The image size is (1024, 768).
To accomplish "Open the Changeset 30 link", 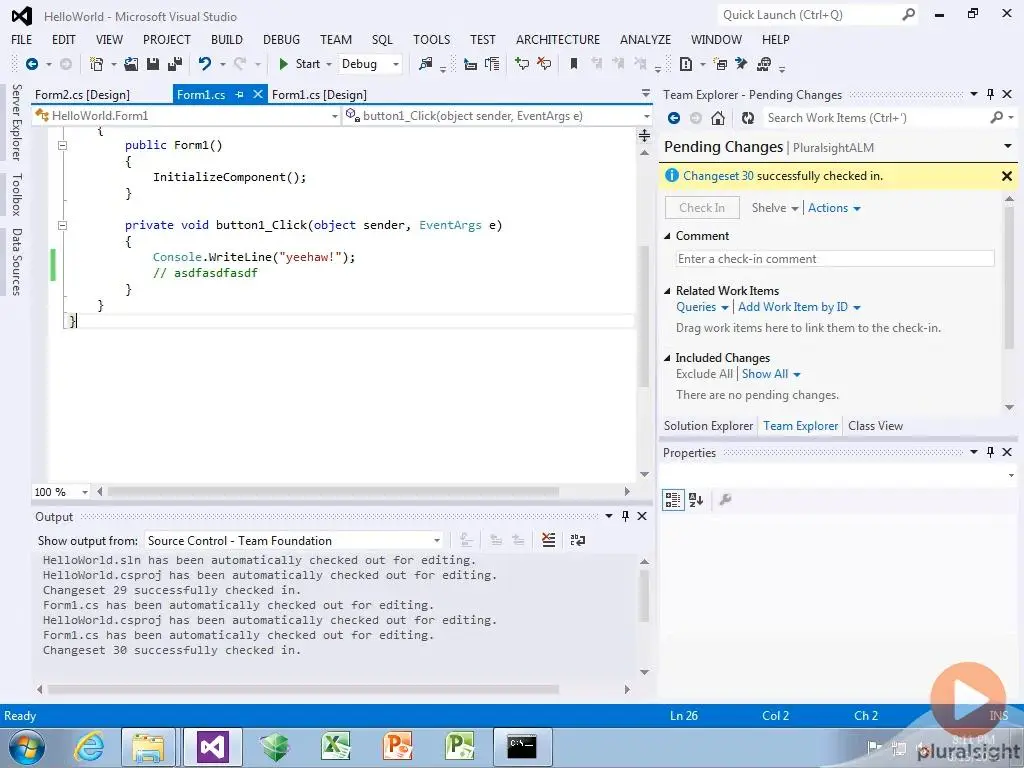I will click(718, 176).
